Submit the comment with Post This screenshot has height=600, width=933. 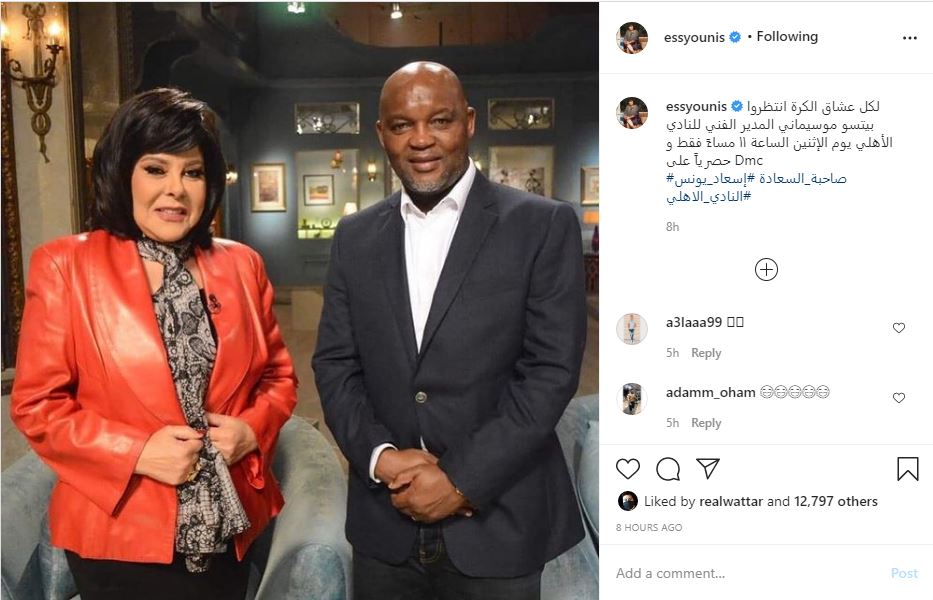click(904, 573)
